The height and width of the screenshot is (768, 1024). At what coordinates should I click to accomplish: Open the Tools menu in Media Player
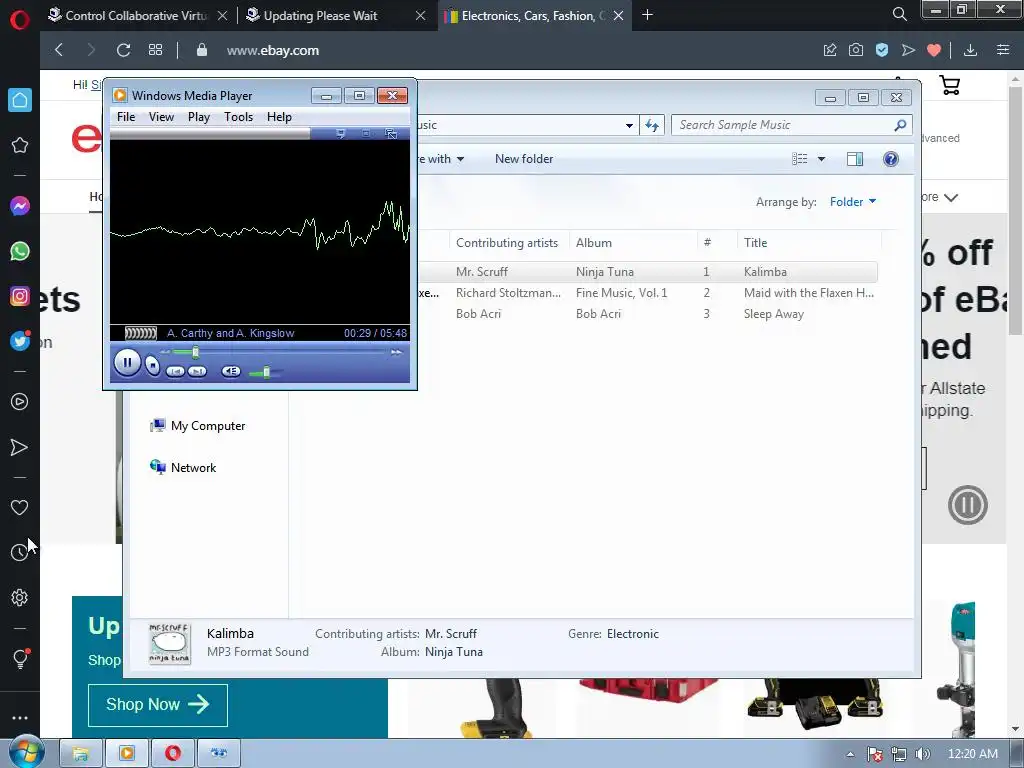click(238, 117)
